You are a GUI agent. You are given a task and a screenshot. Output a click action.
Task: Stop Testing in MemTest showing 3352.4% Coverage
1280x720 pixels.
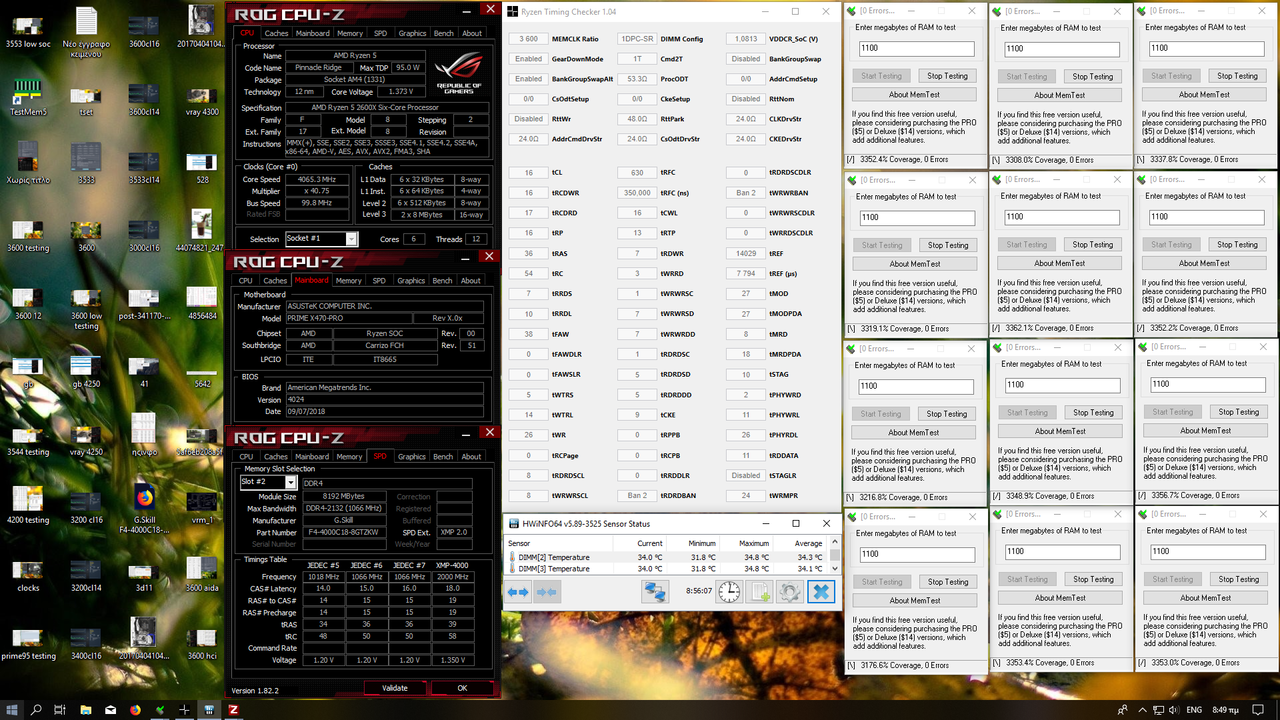pos(947,76)
